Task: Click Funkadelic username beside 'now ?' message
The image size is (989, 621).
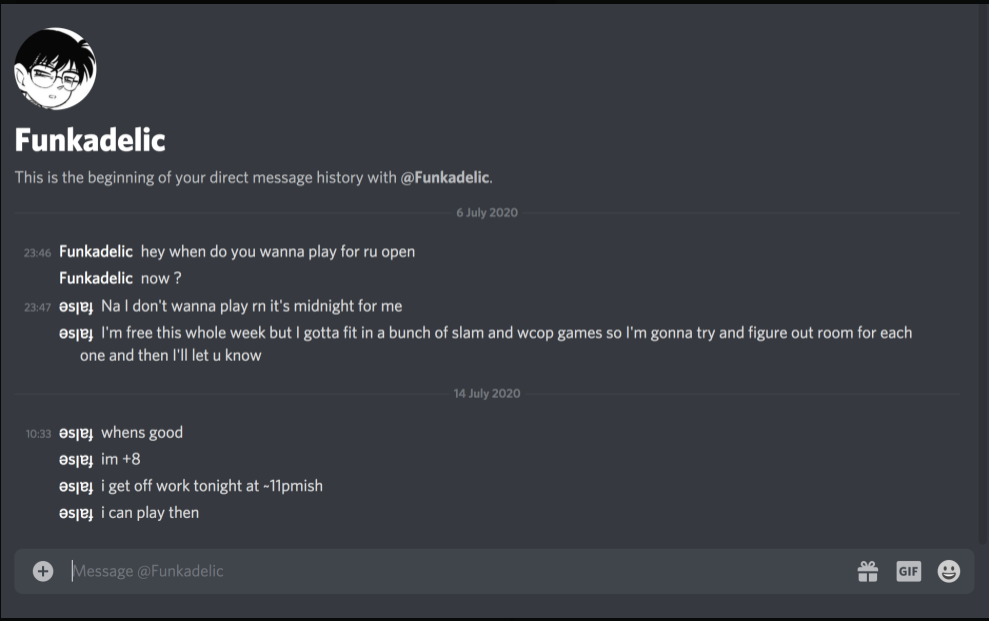Action: pos(96,278)
